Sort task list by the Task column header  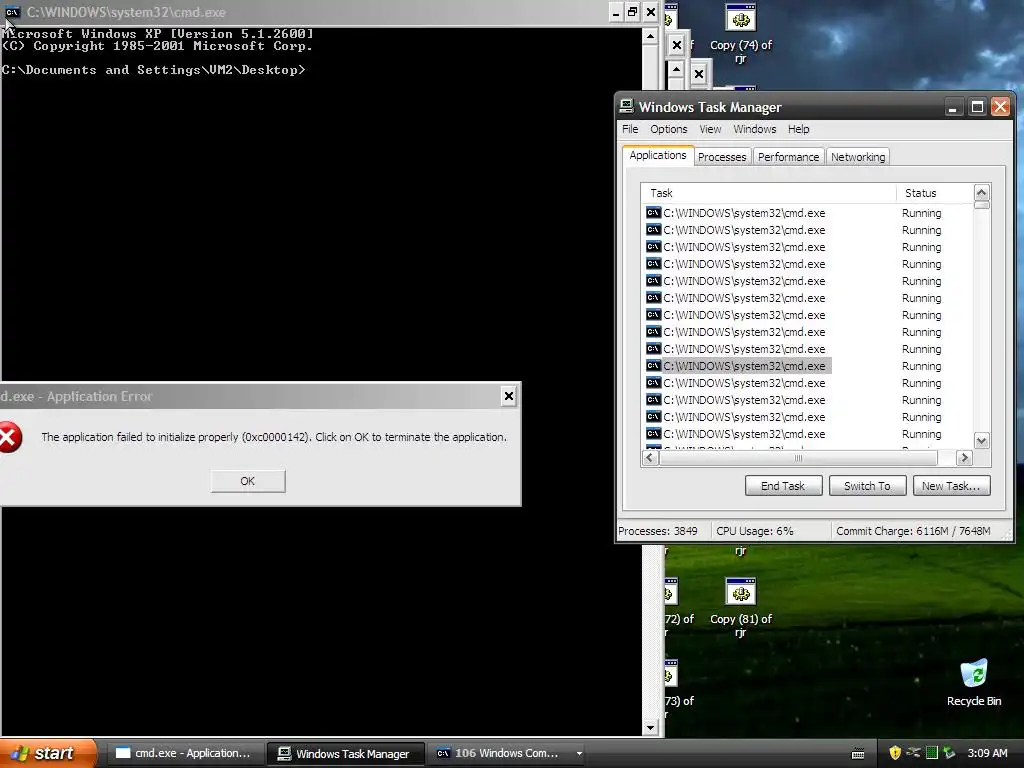pos(768,193)
